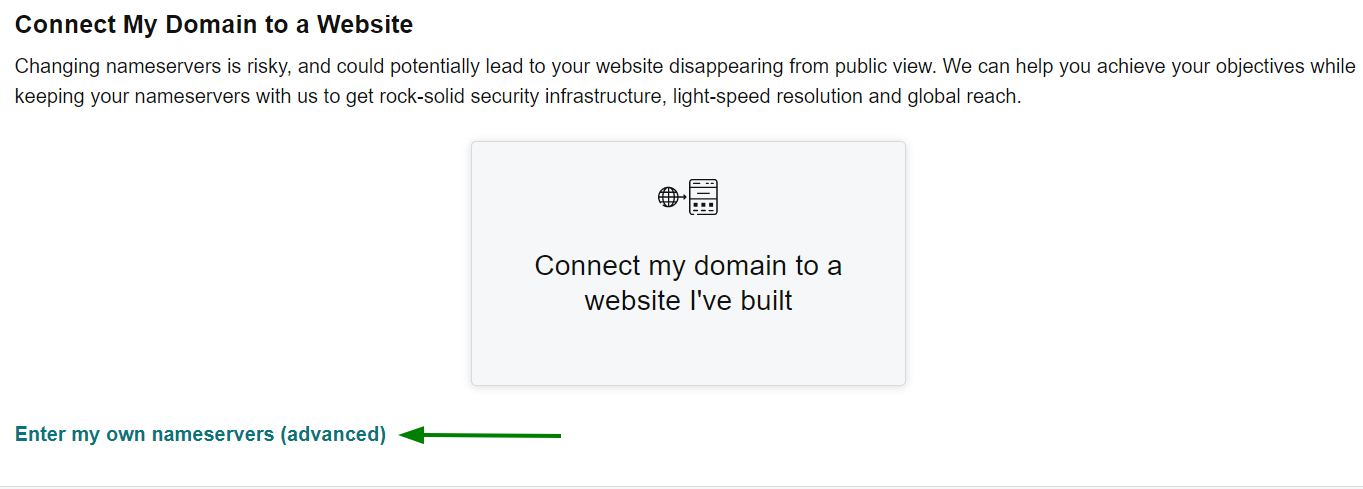Click the Connect My Domain to a Website heading
This screenshot has width=1363, height=489.
pos(214,24)
